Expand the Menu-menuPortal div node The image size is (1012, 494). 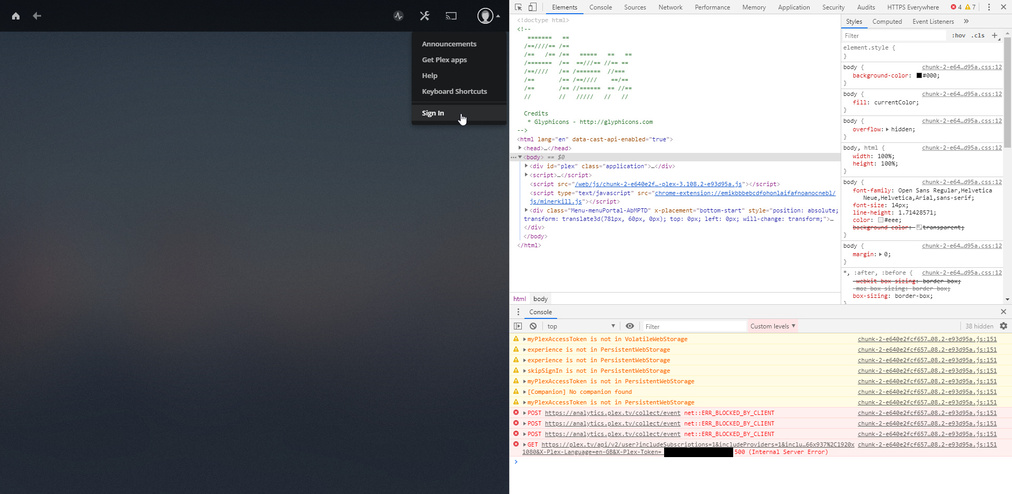pos(527,210)
